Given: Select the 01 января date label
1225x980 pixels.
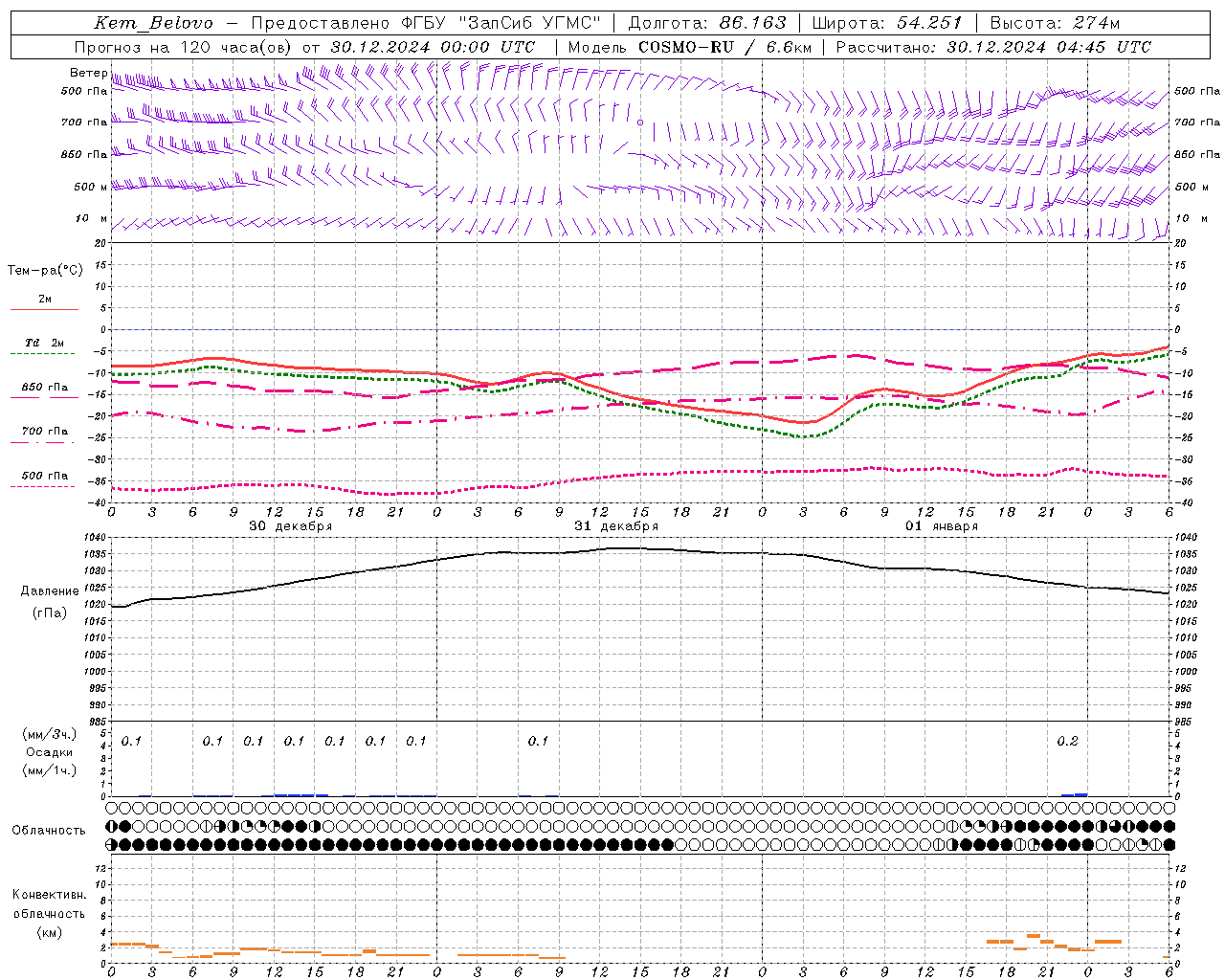Looking at the screenshot, I should point(942,526).
